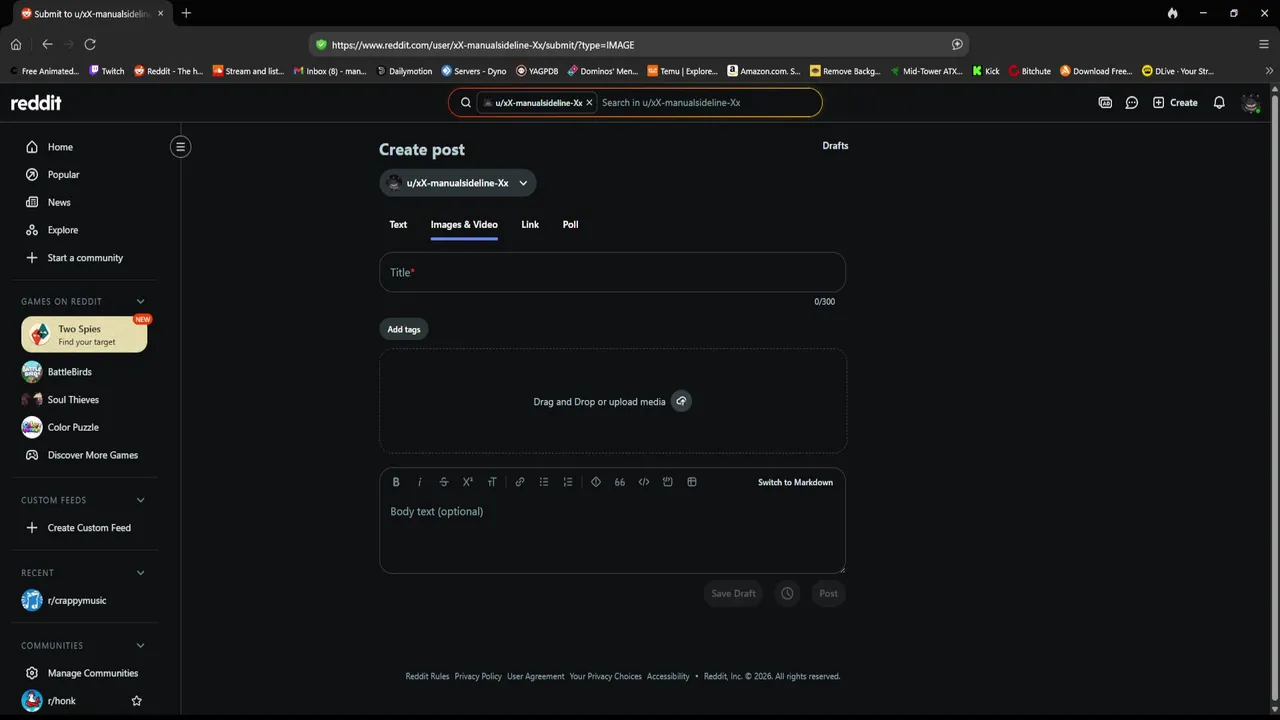The image size is (1280, 720).
Task: Apply strikethrough formatting
Action: [444, 482]
